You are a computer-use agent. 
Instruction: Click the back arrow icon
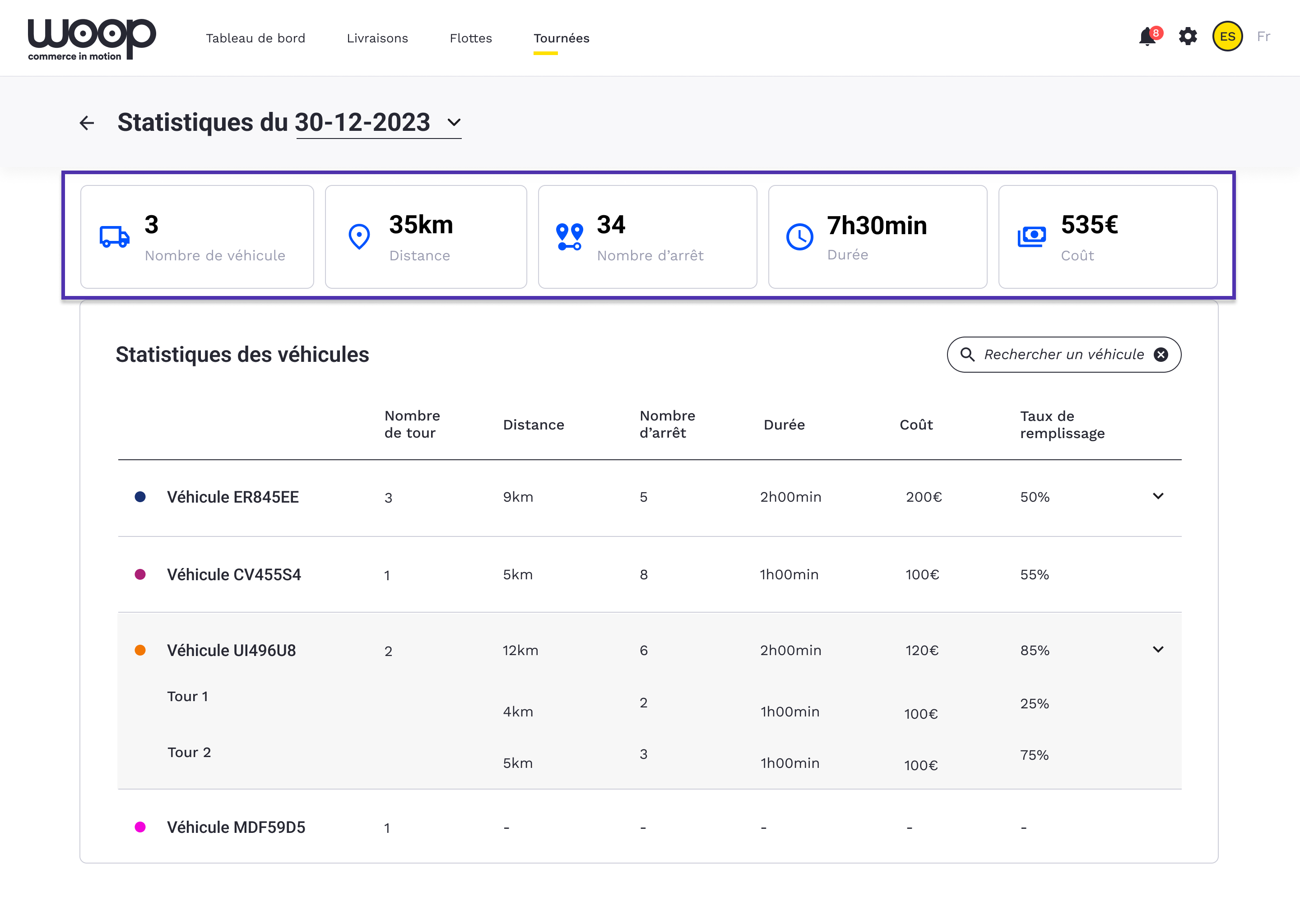(87, 123)
